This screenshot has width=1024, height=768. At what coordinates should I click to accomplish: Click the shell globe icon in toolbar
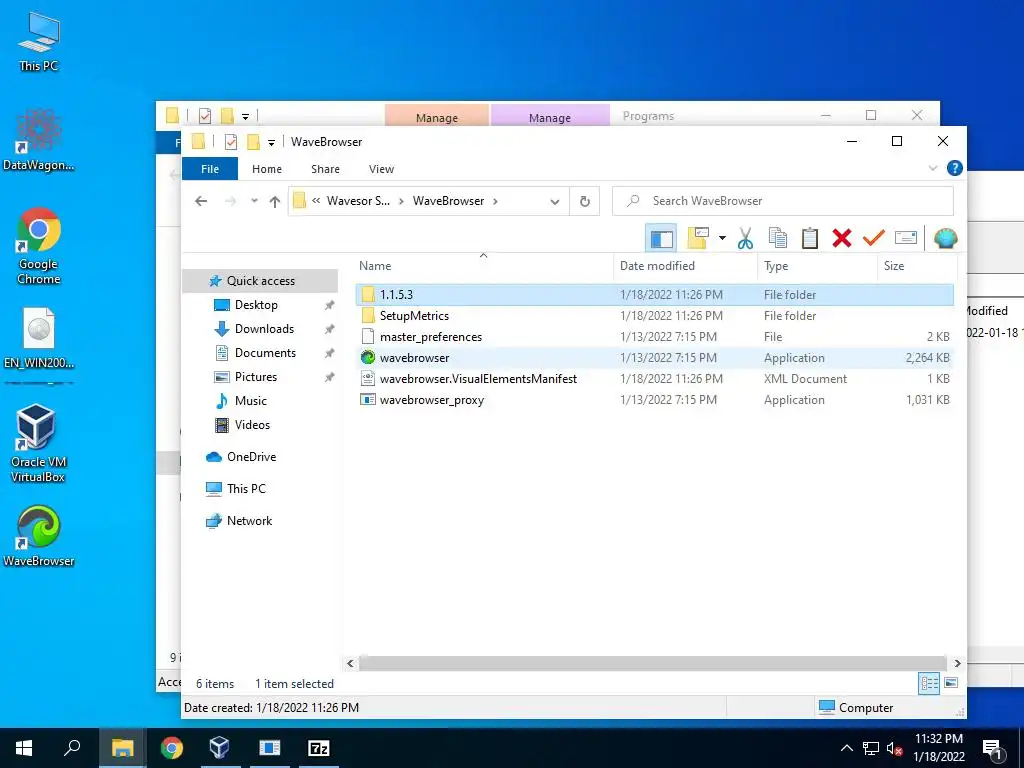946,238
